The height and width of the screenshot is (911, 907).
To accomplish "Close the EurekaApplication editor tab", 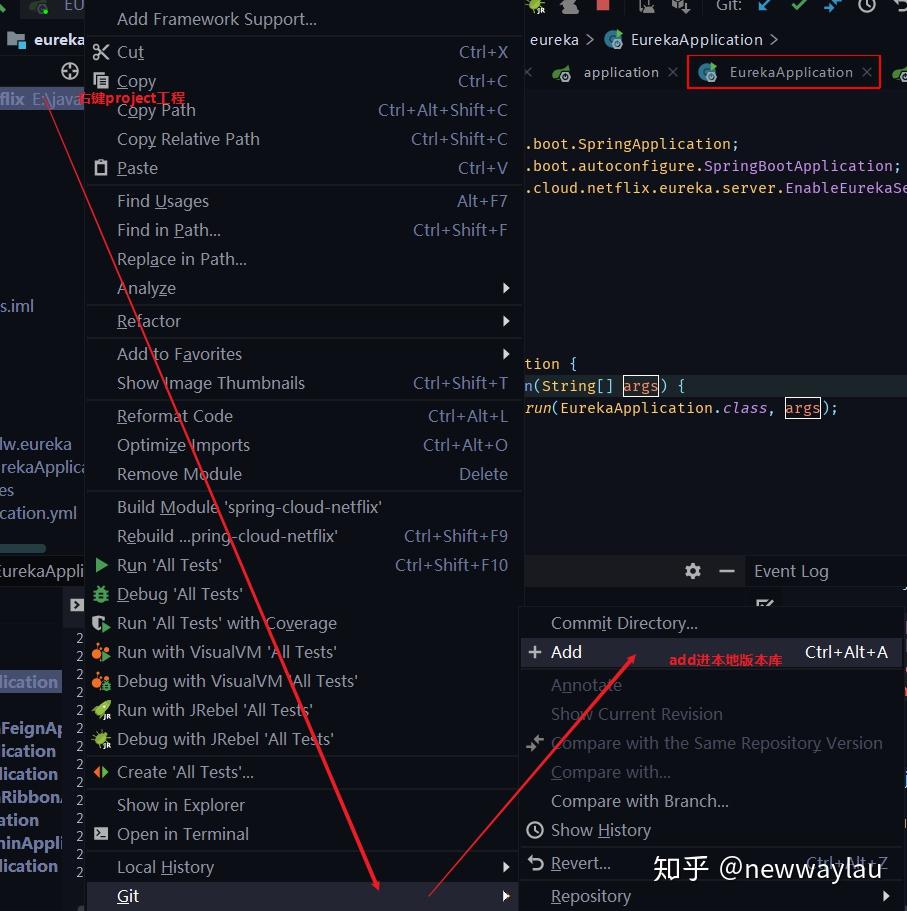I will click(x=866, y=72).
